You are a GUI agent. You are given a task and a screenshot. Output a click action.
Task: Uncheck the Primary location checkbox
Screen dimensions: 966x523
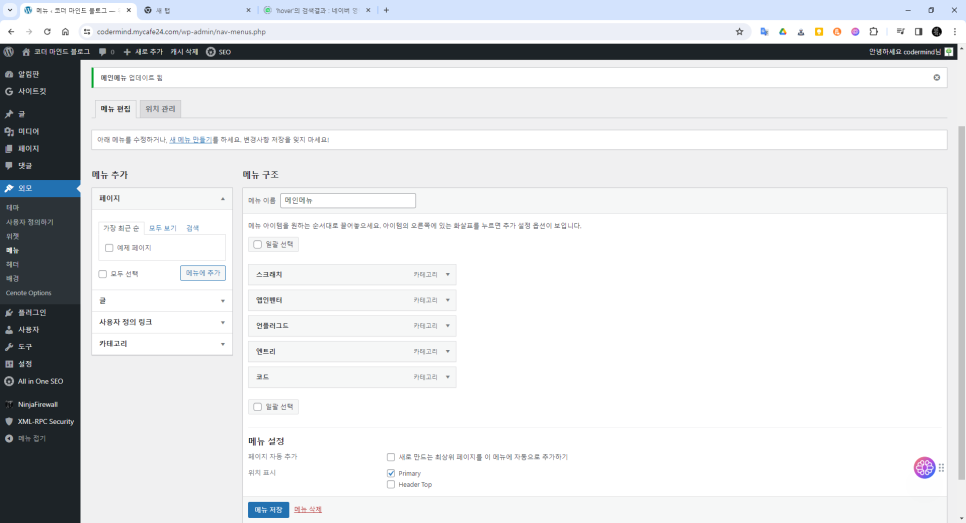tap(391, 473)
